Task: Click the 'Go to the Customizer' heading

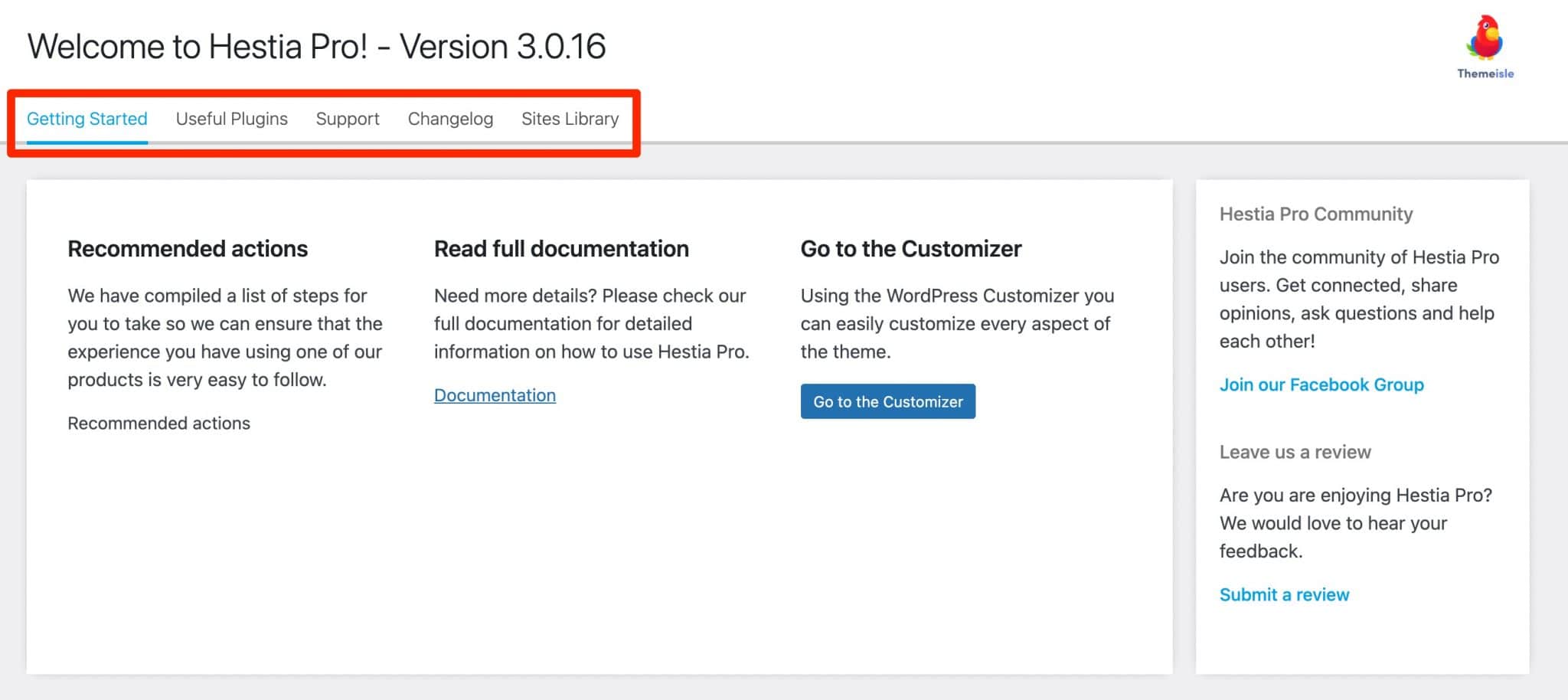Action: [911, 249]
